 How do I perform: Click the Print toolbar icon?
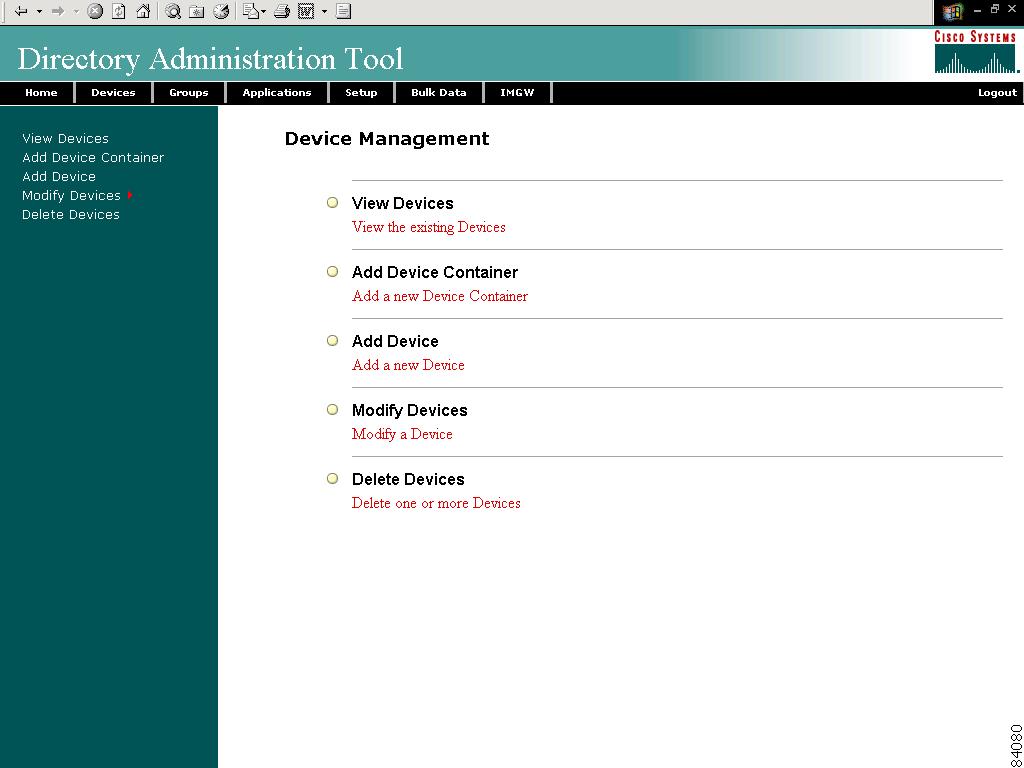(281, 11)
